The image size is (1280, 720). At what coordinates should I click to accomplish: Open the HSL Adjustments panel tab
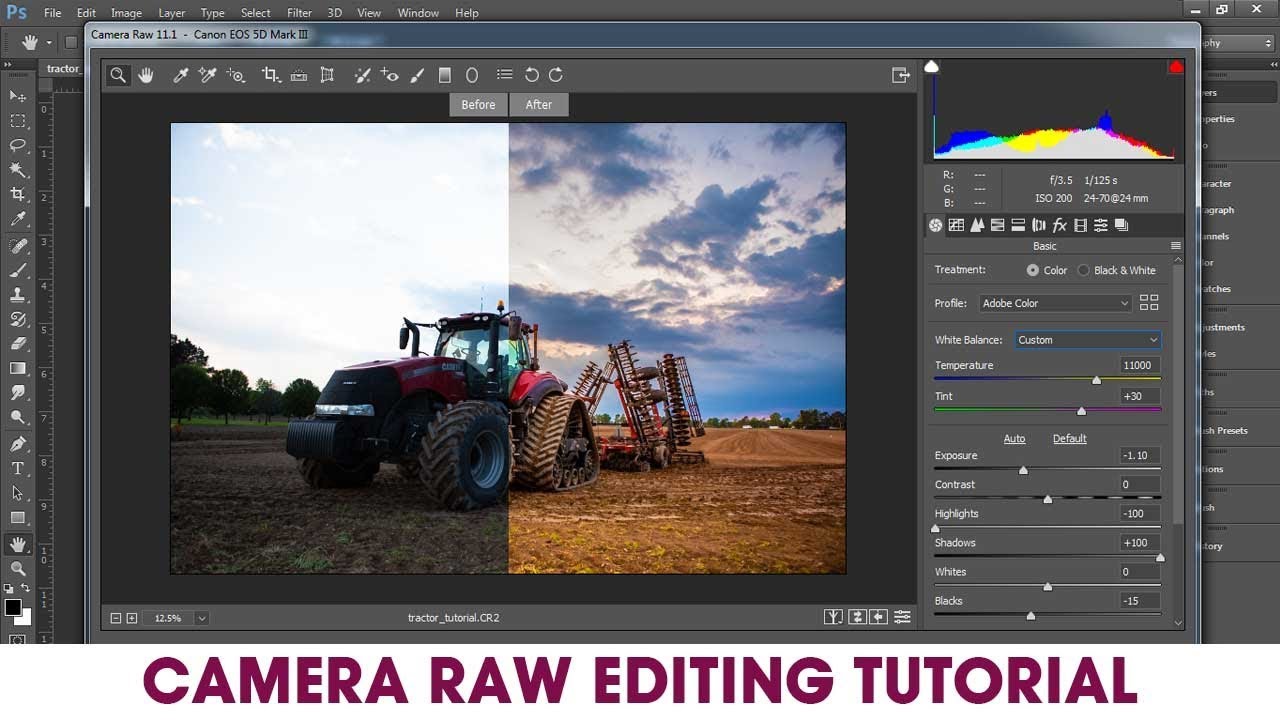click(997, 225)
